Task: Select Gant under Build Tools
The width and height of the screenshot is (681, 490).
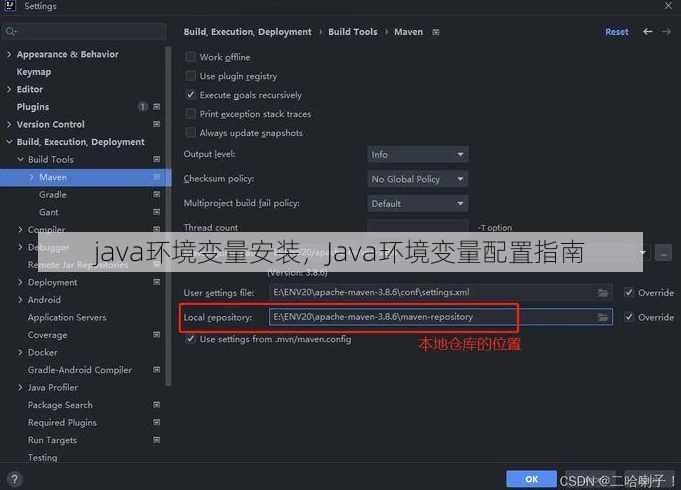Action: (49, 212)
